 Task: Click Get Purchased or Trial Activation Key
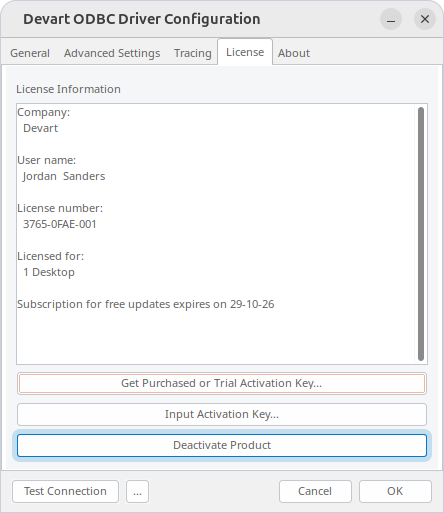click(222, 383)
